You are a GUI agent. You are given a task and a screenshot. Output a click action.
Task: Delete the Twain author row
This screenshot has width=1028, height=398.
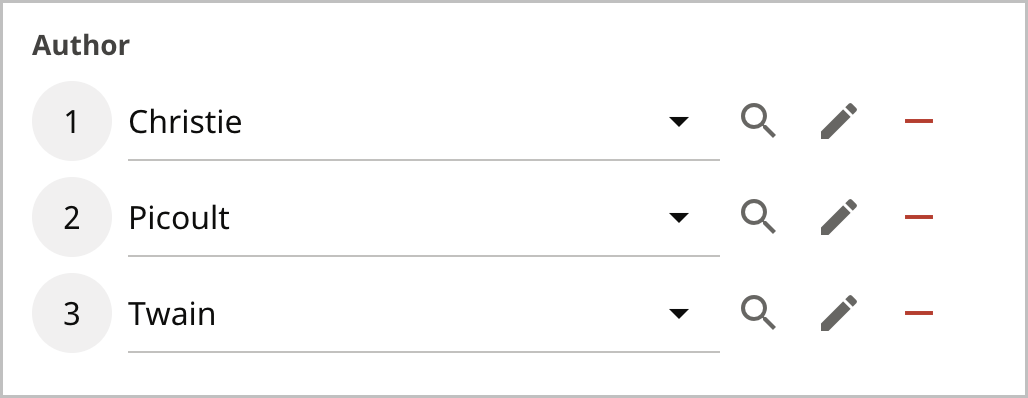[x=919, y=313]
